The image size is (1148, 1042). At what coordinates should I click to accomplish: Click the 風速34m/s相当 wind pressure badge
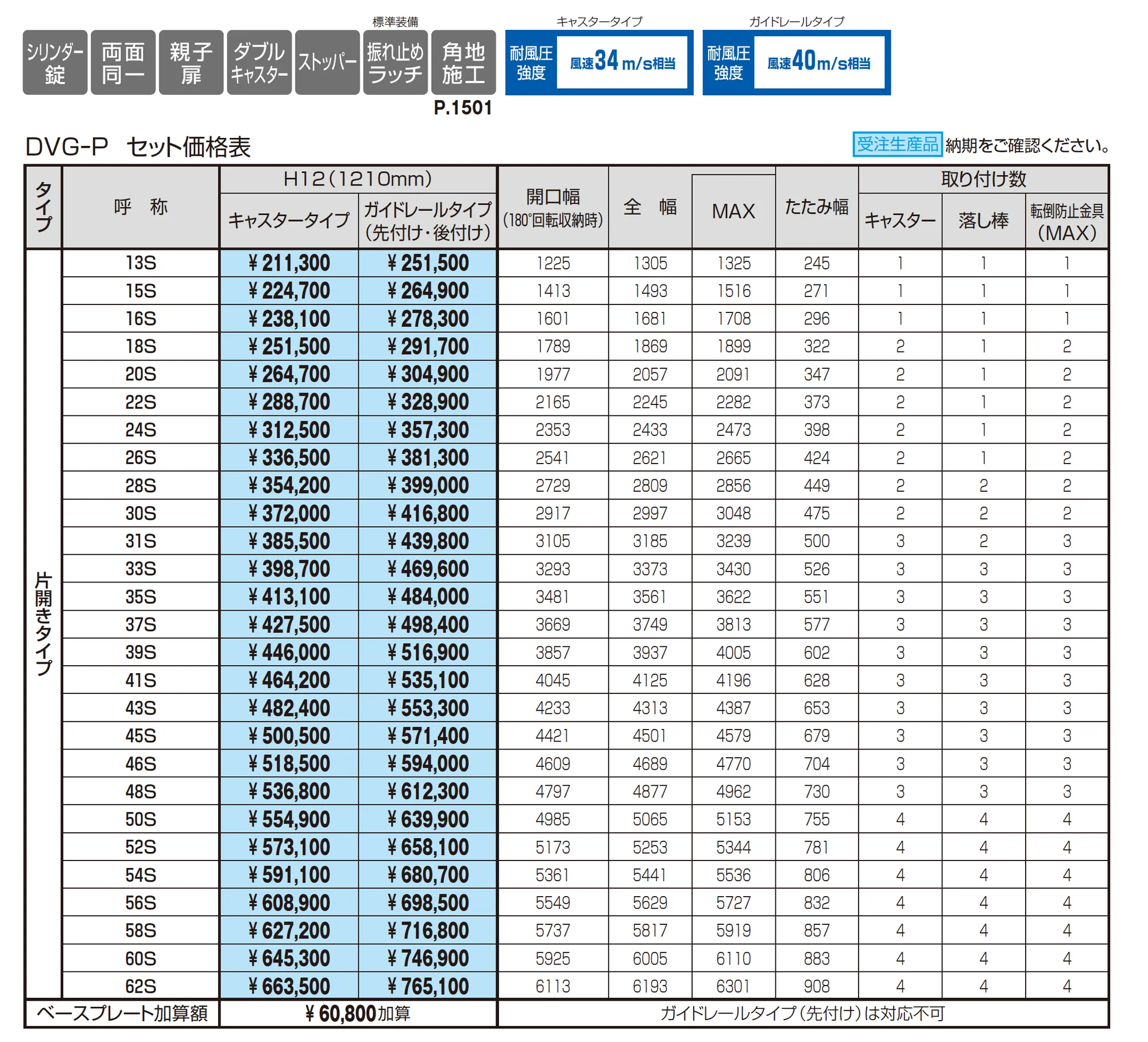click(599, 63)
